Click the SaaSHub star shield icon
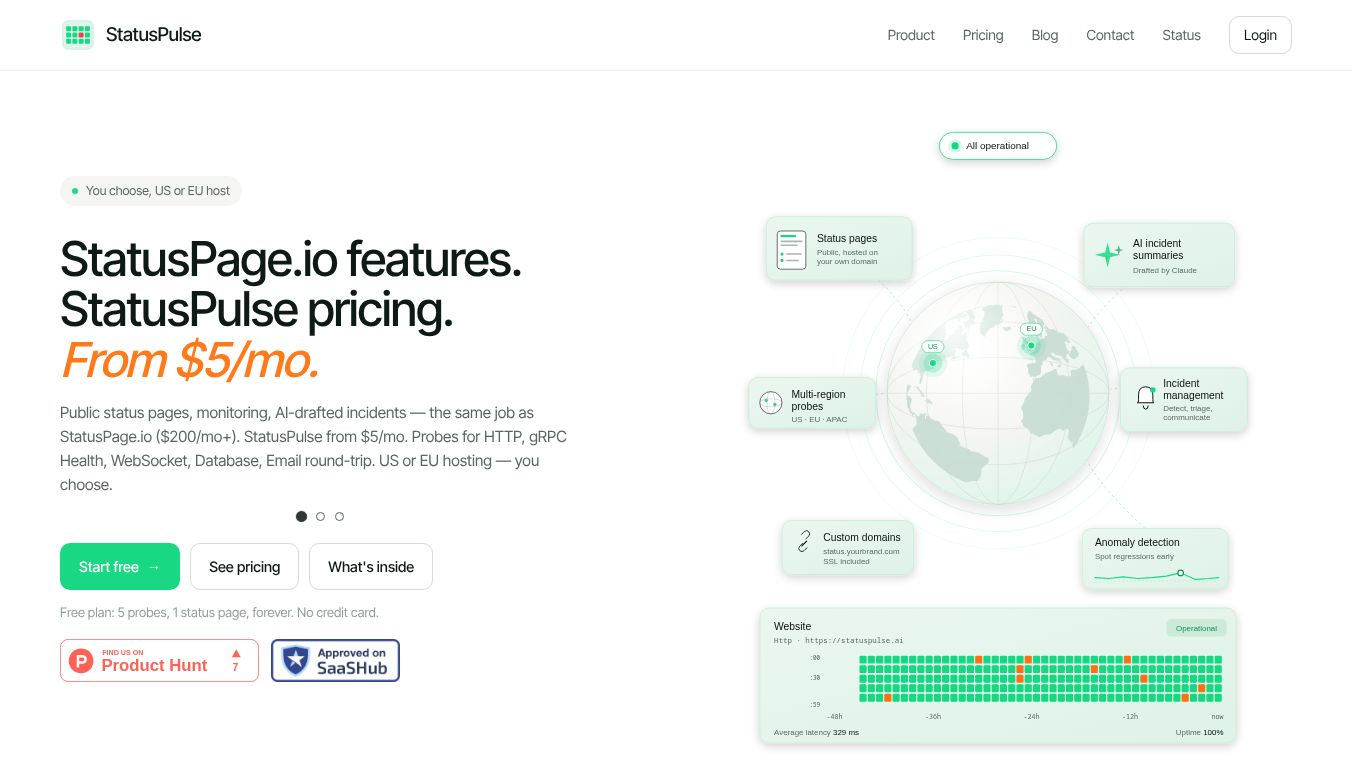1352x760 pixels. [x=295, y=660]
